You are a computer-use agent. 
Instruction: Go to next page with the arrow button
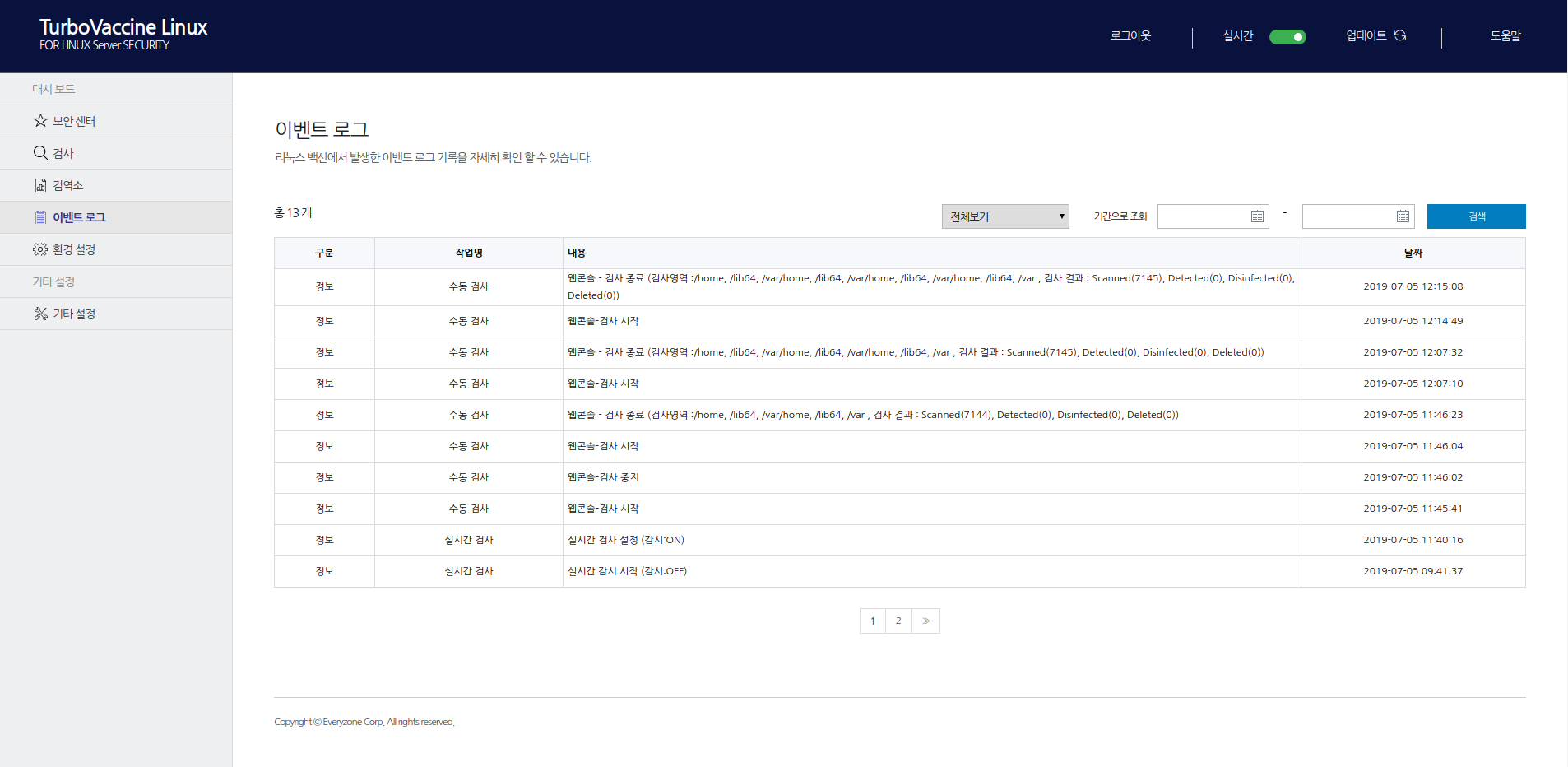pos(925,621)
